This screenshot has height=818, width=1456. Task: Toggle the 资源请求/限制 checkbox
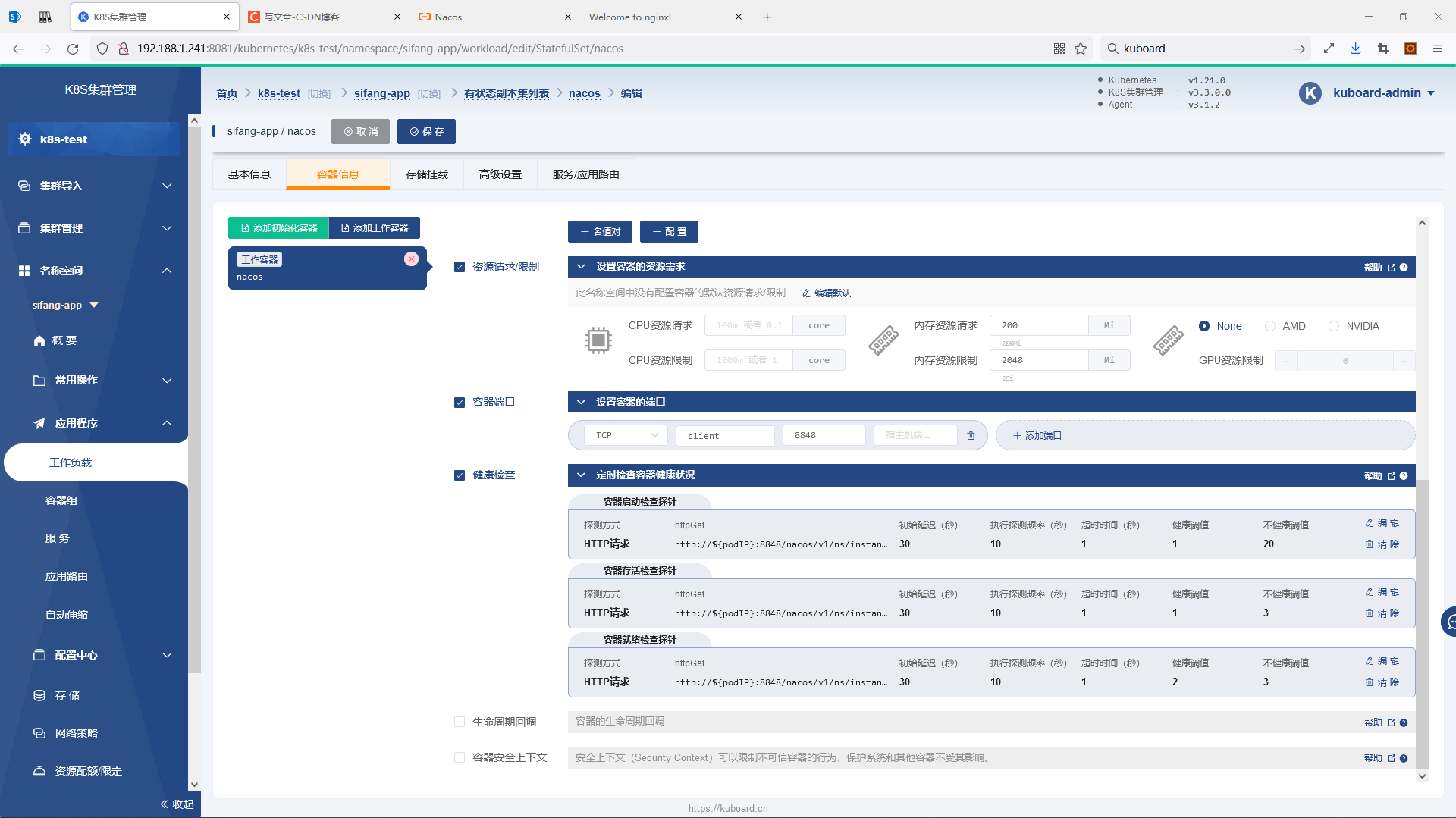(x=459, y=267)
